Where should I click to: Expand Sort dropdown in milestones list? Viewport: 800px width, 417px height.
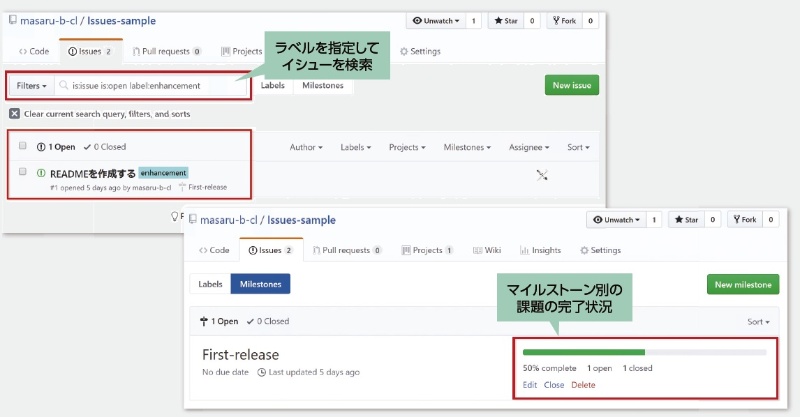pos(758,322)
